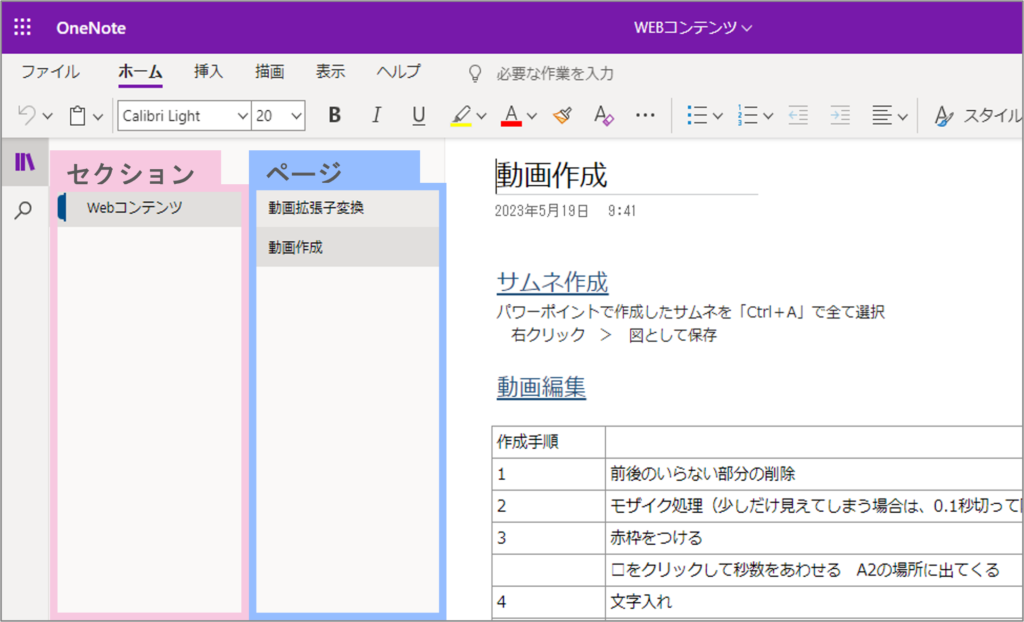Select the 動画拡張子変換 page

pos(307,207)
